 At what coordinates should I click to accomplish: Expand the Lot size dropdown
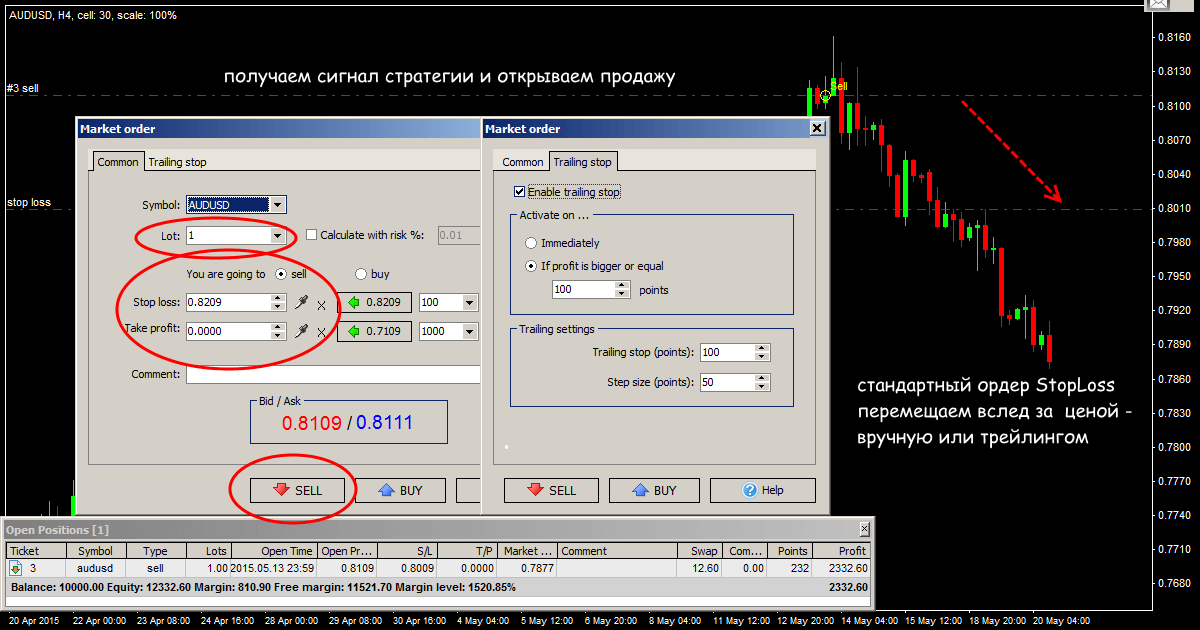click(276, 236)
